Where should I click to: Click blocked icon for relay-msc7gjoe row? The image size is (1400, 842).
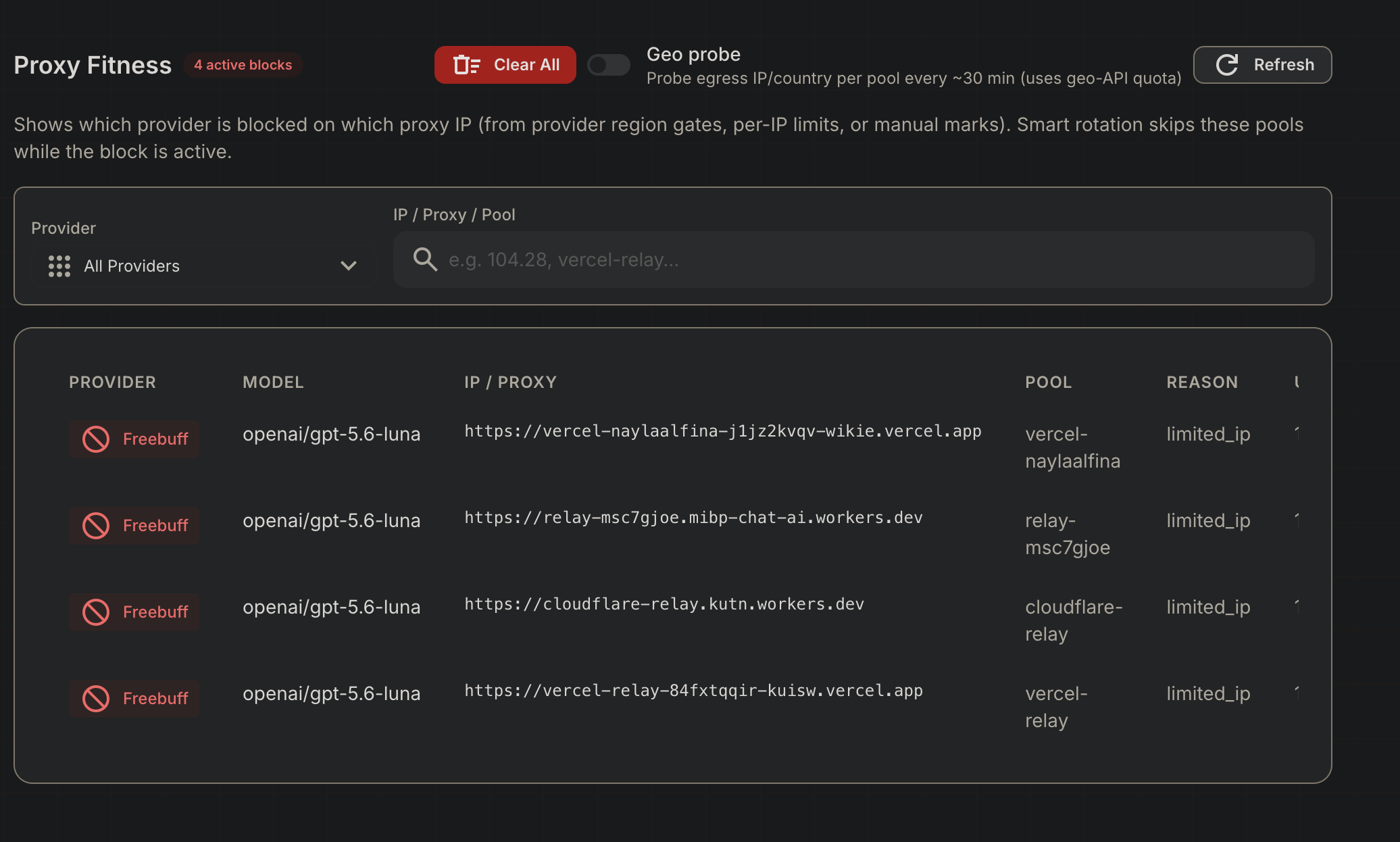point(96,526)
